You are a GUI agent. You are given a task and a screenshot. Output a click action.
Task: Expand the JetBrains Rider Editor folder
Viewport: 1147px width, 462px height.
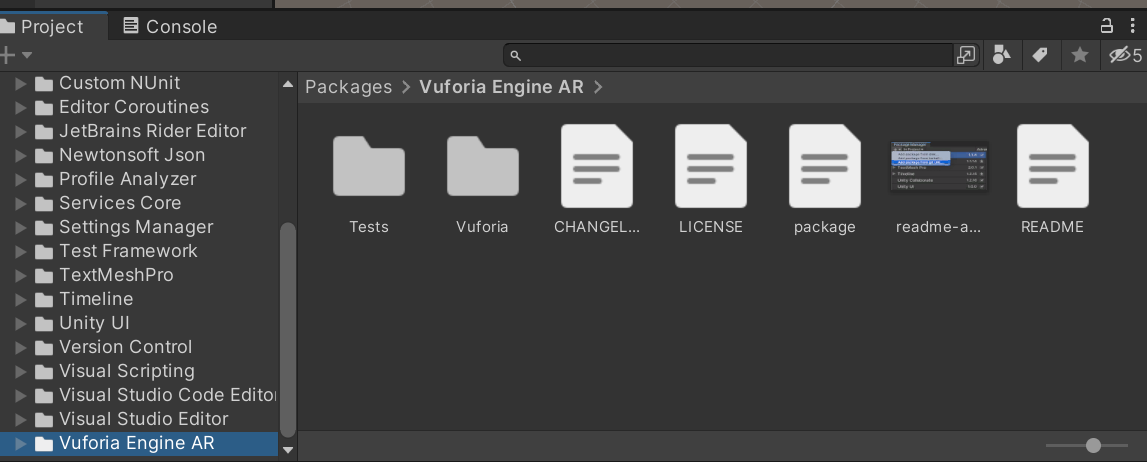[x=21, y=131]
